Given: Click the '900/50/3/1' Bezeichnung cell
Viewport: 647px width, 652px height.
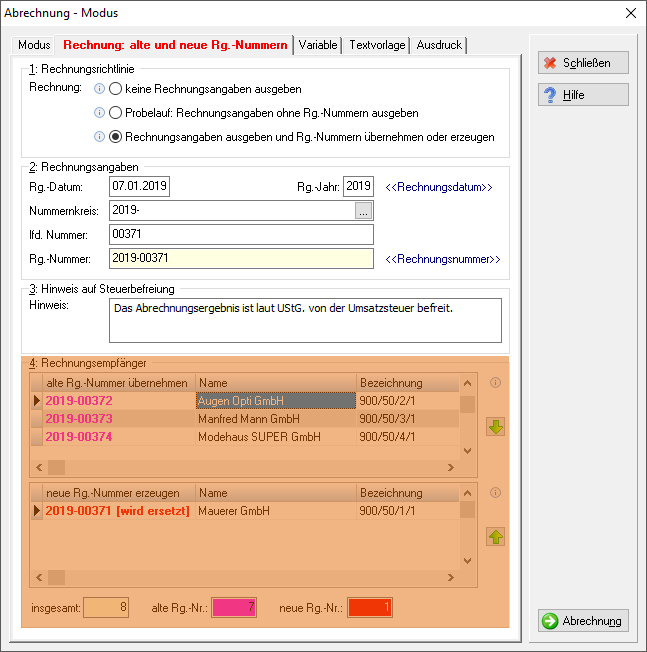Looking at the screenshot, I should (x=407, y=418).
